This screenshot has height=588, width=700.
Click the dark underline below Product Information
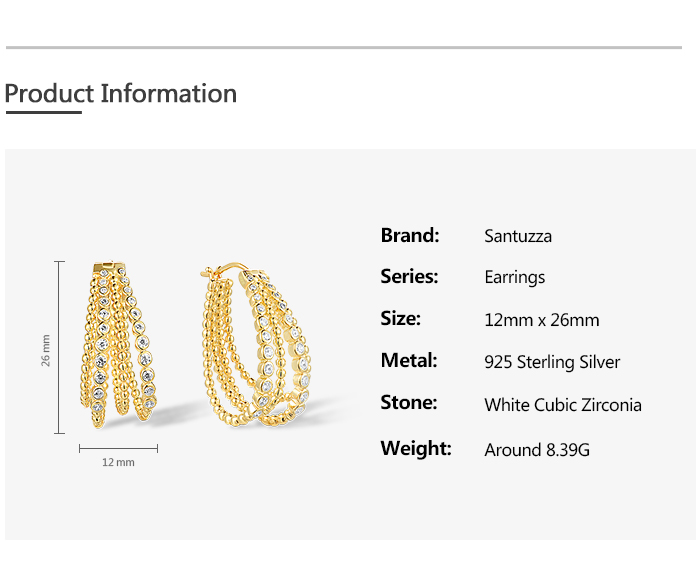(x=43, y=113)
